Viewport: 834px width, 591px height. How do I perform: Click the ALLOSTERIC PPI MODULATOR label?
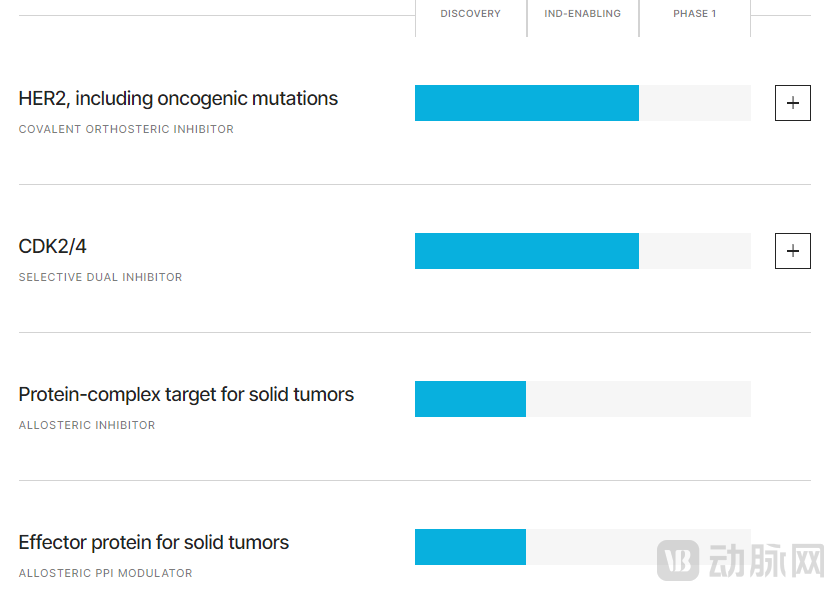point(105,573)
